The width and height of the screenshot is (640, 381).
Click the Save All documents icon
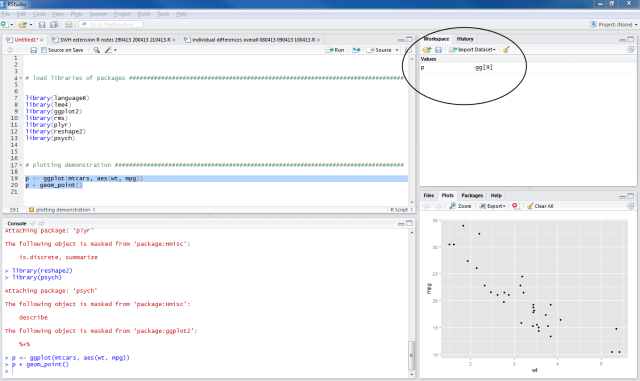[x=53, y=25]
